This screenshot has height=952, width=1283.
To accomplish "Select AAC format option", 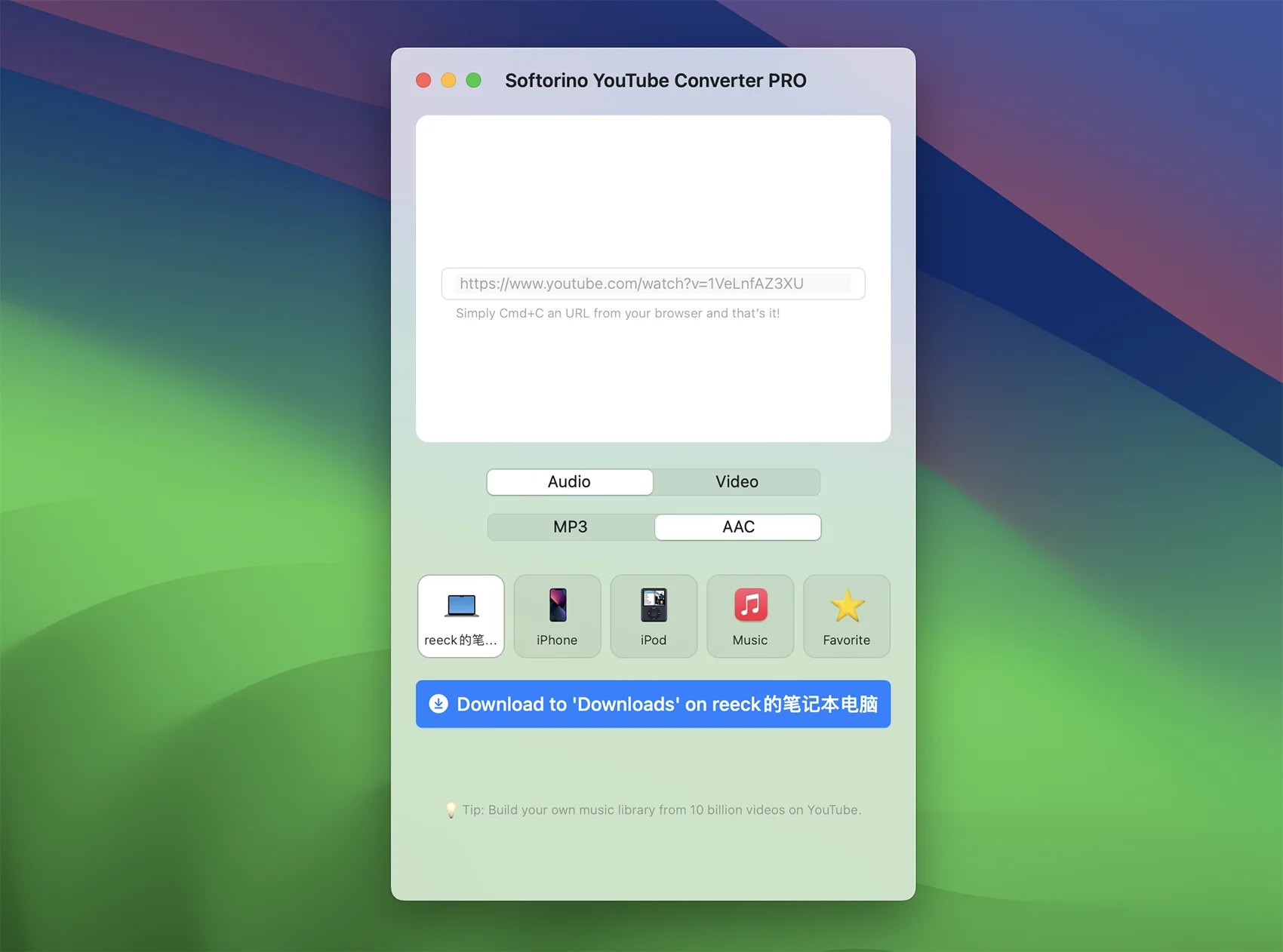I will click(x=738, y=527).
